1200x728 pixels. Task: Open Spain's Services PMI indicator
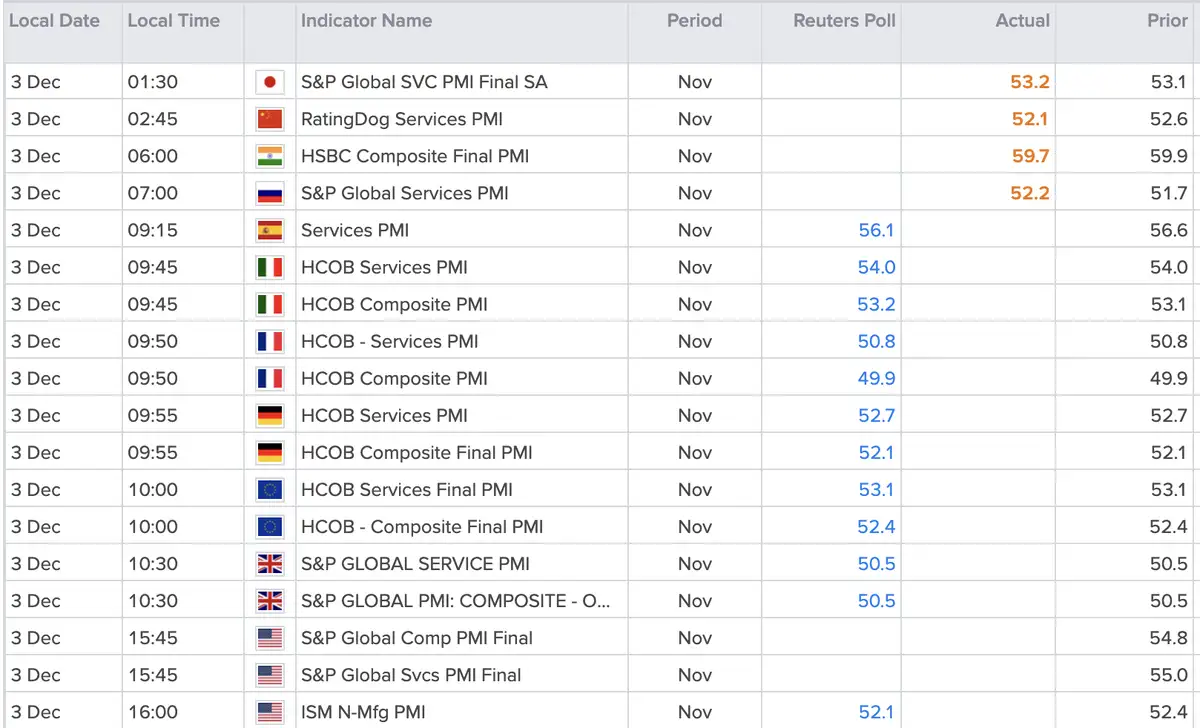coord(355,230)
